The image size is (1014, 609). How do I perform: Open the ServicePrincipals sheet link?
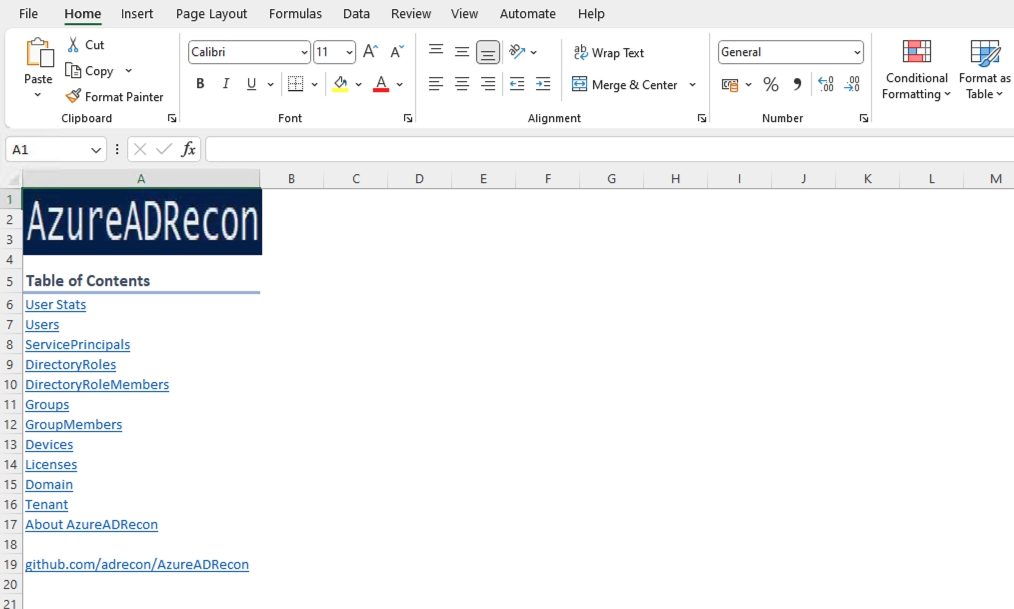(x=77, y=345)
